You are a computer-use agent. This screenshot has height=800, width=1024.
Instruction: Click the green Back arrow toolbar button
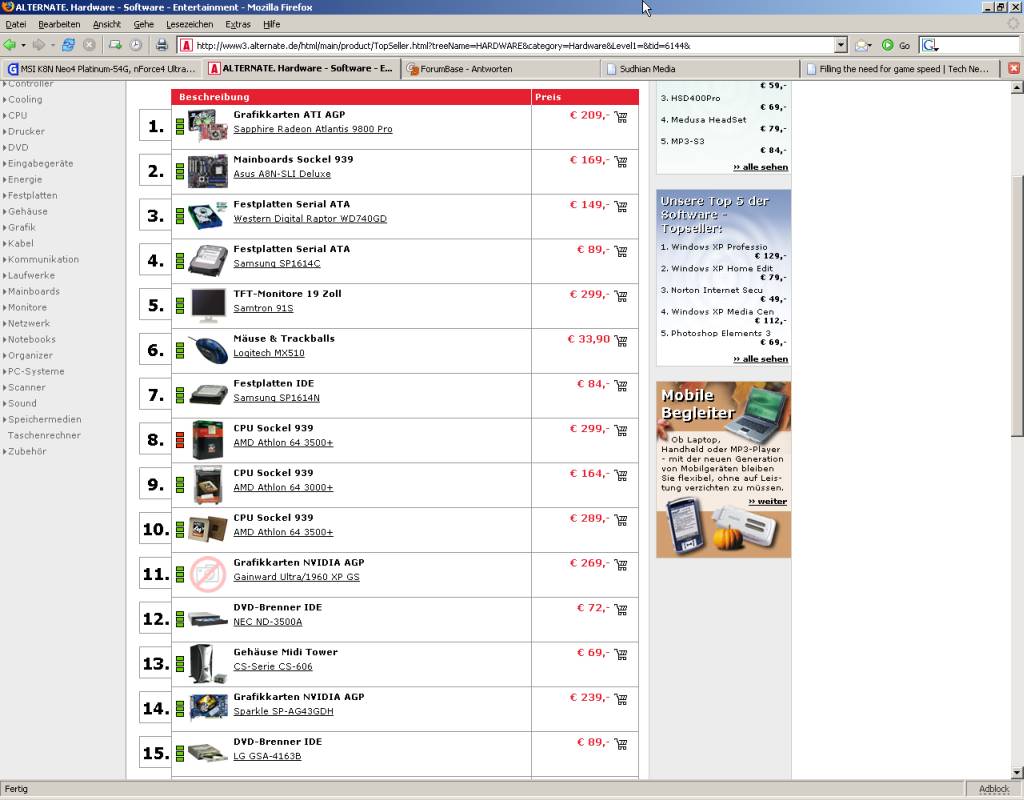coord(9,45)
